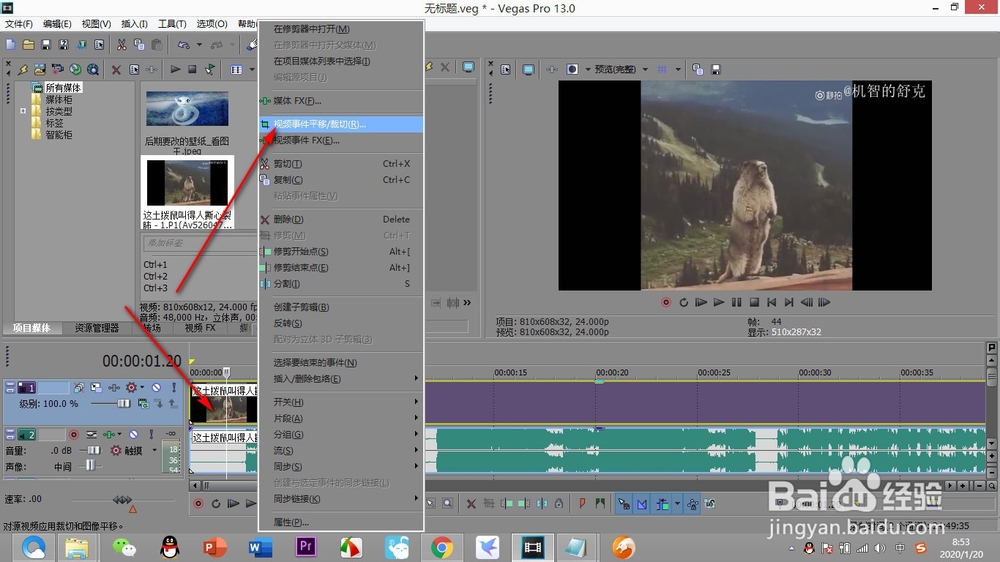Expand the 分组(G) submenu
The width and height of the screenshot is (1000, 562).
[341, 434]
